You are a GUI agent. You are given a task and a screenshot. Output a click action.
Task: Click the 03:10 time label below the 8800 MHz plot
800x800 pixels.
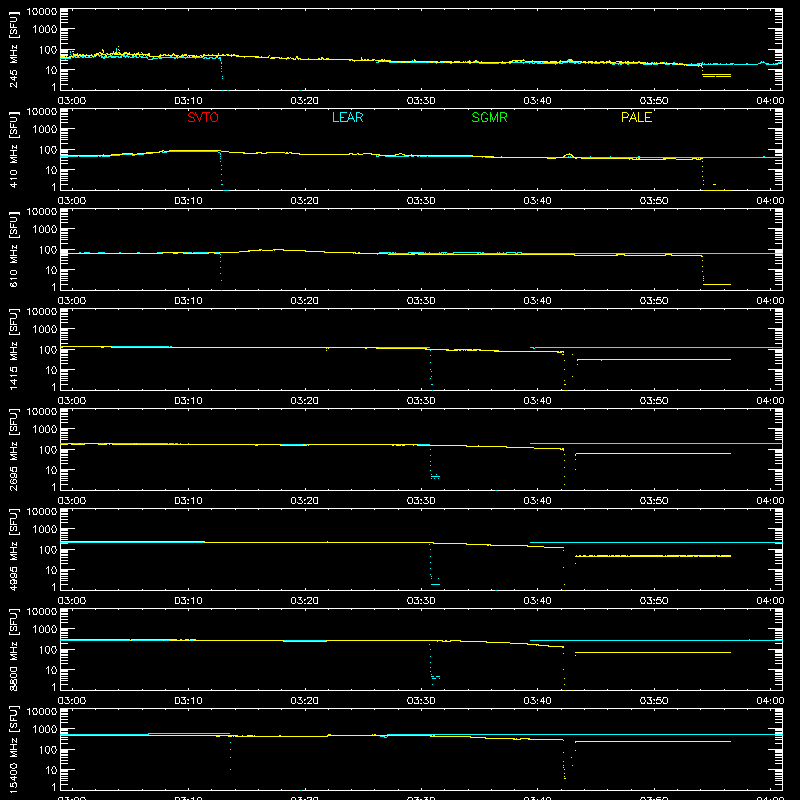(188, 701)
